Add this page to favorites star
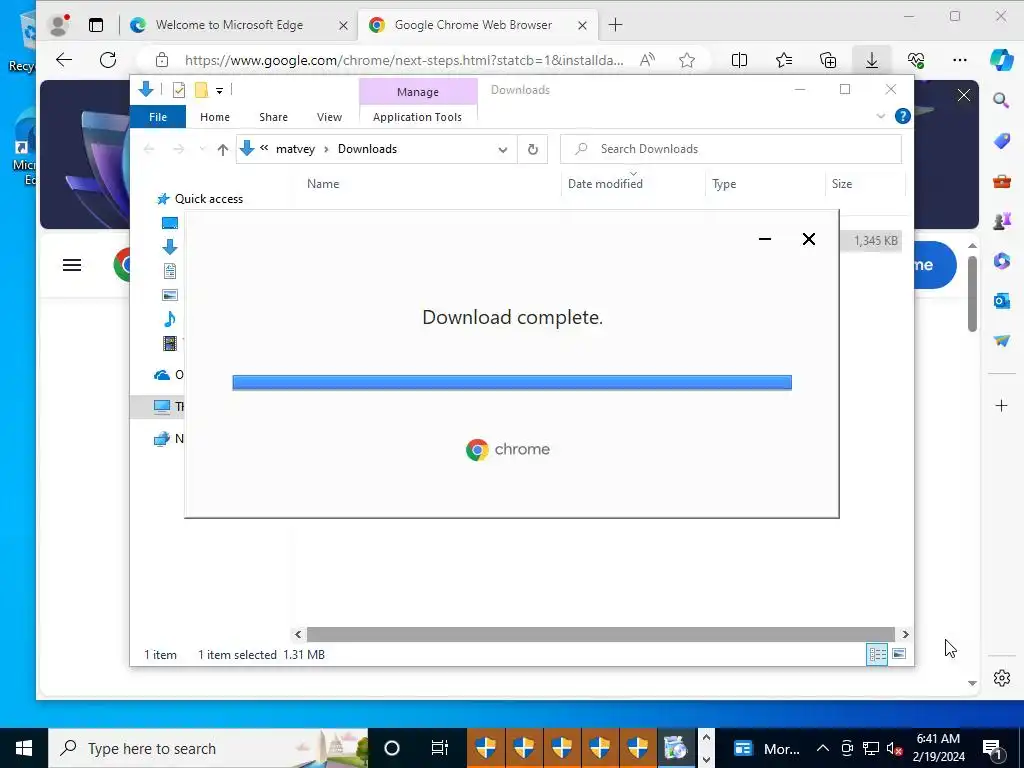The width and height of the screenshot is (1024, 768). click(x=686, y=60)
